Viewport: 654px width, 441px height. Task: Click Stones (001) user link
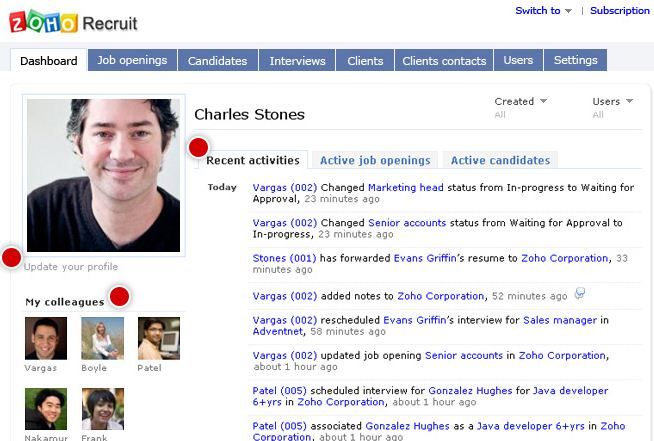coord(284,258)
